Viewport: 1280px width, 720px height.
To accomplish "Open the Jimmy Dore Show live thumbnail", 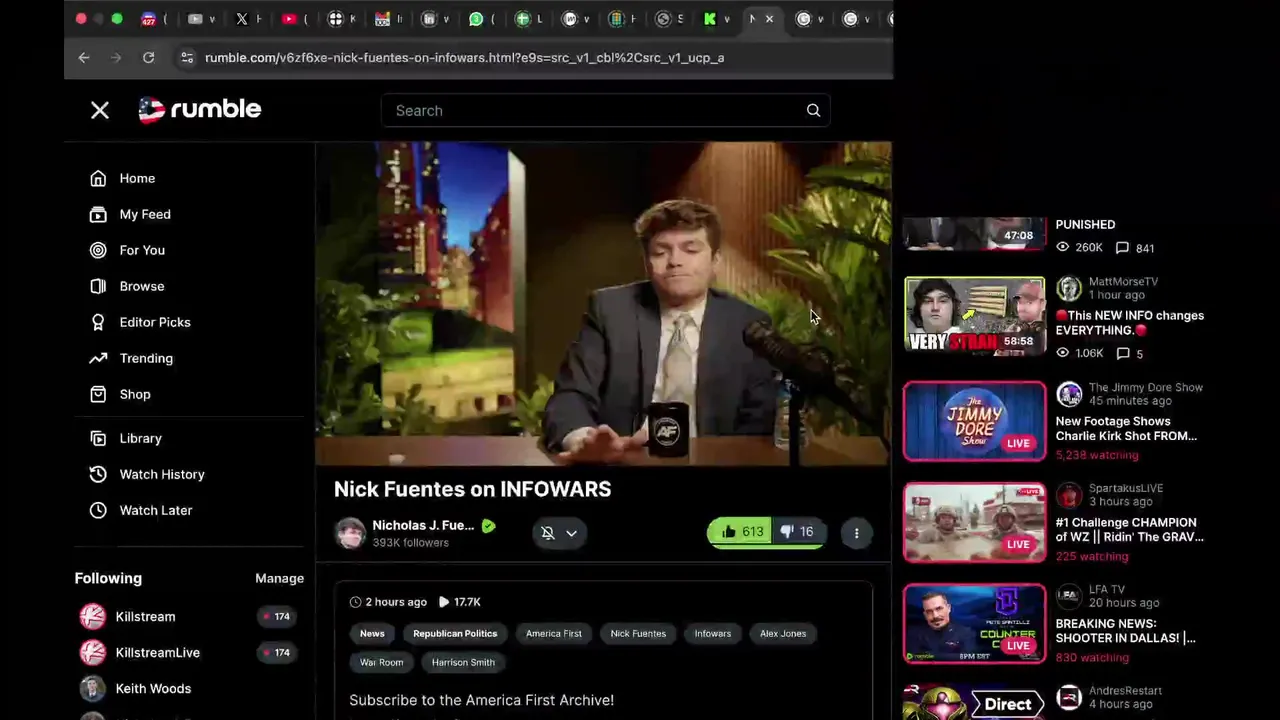I will (975, 421).
